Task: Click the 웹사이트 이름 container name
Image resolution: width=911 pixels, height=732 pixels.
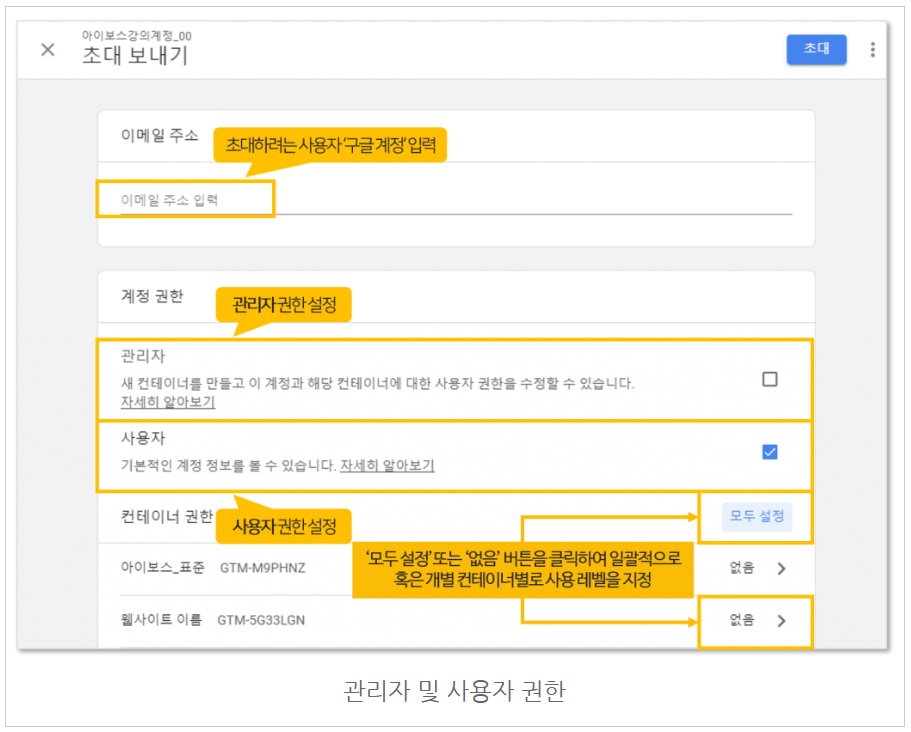Action: pos(161,620)
